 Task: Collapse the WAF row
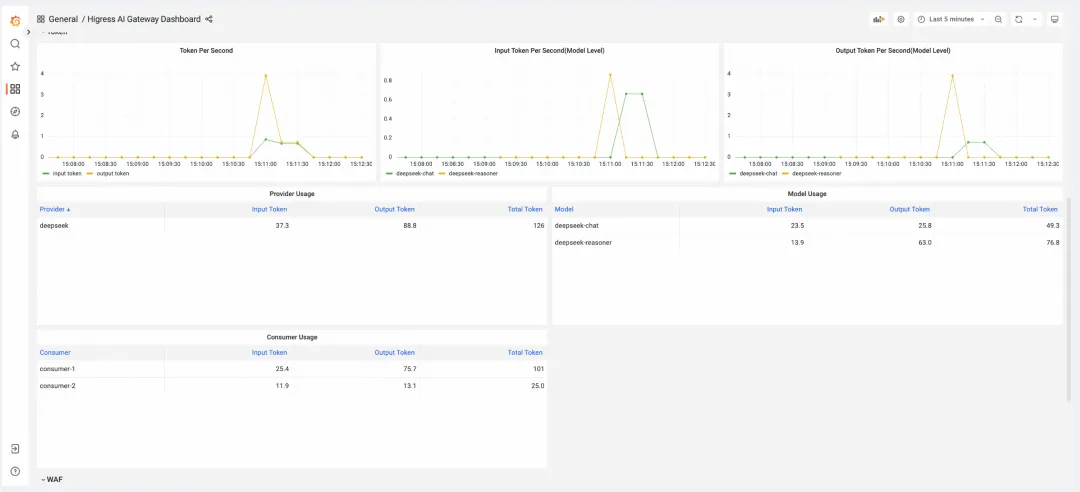pyautogui.click(x=52, y=479)
